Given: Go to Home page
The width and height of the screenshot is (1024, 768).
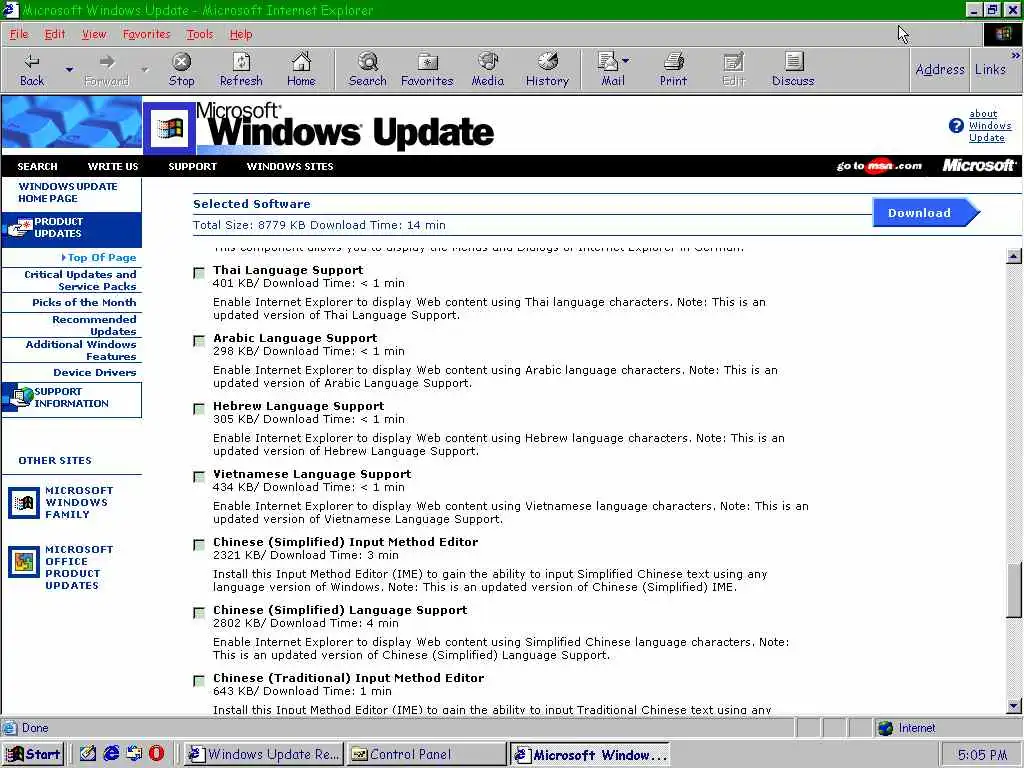Looking at the screenshot, I should click(x=301, y=69).
